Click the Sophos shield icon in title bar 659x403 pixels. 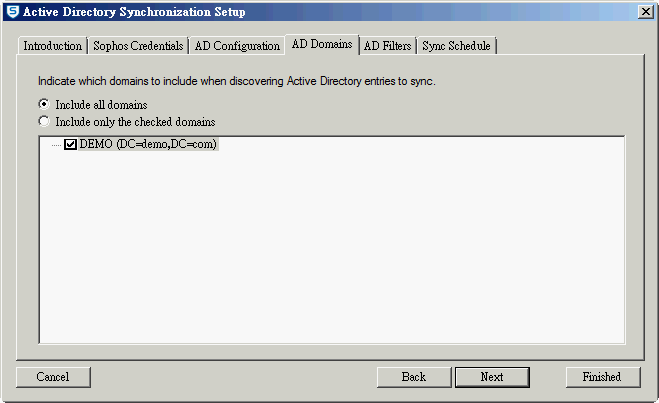tap(13, 11)
